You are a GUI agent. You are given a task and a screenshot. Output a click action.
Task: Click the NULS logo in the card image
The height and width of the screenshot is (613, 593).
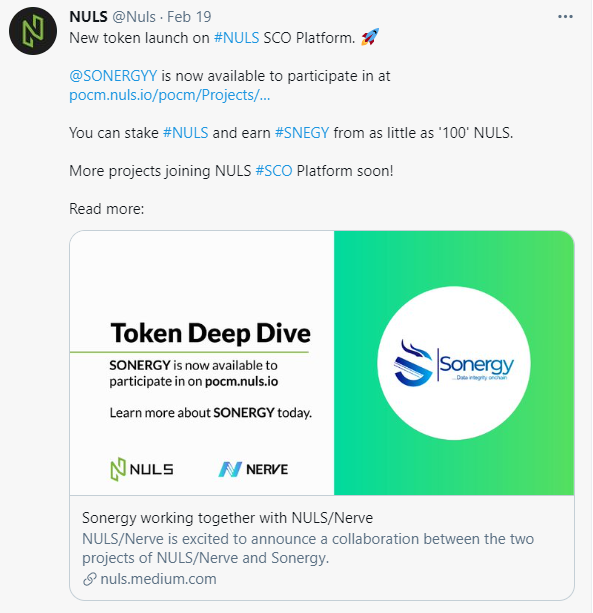[142, 469]
